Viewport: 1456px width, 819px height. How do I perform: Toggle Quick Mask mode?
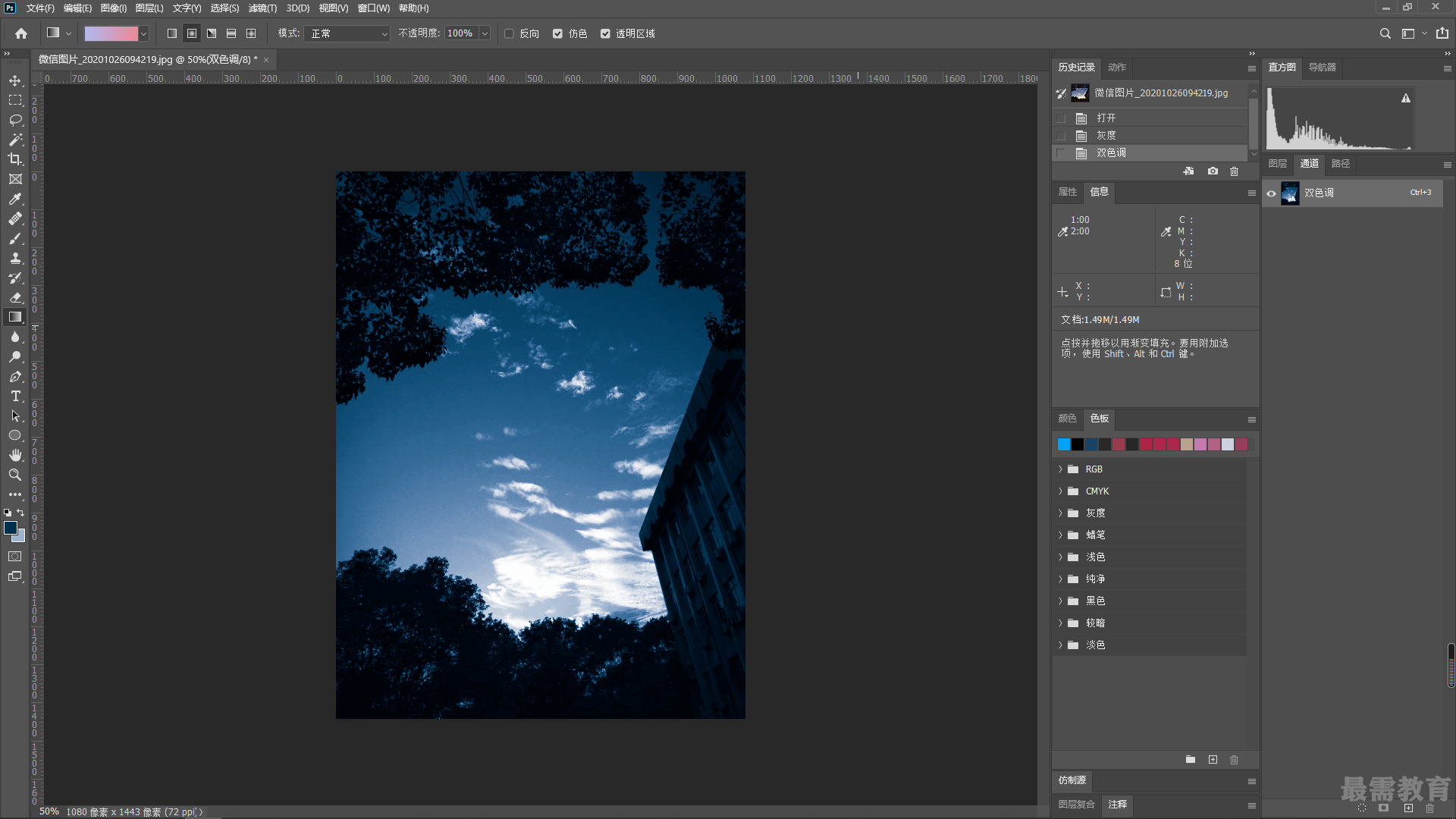click(x=15, y=557)
